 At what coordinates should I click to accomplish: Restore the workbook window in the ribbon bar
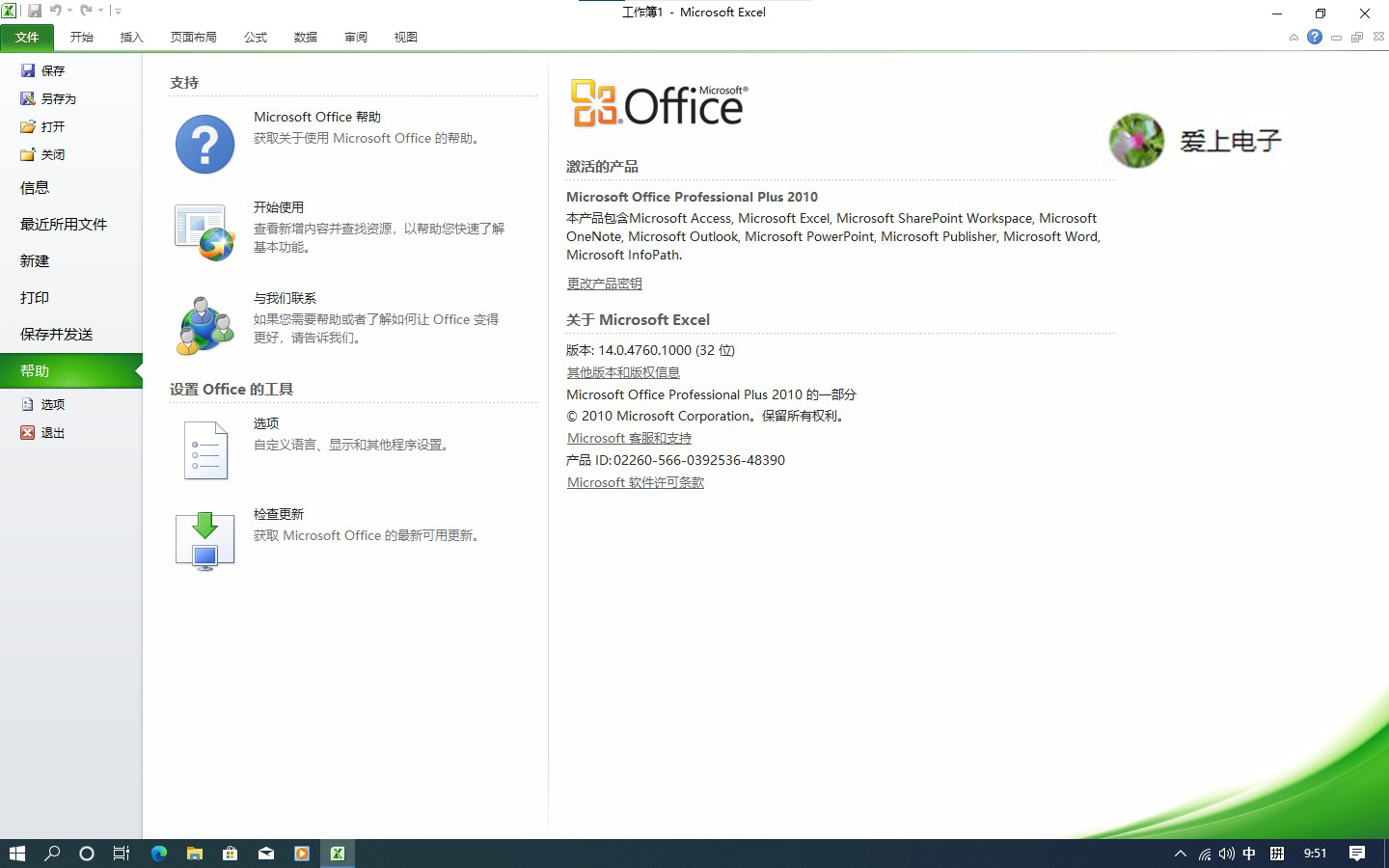coord(1357,38)
